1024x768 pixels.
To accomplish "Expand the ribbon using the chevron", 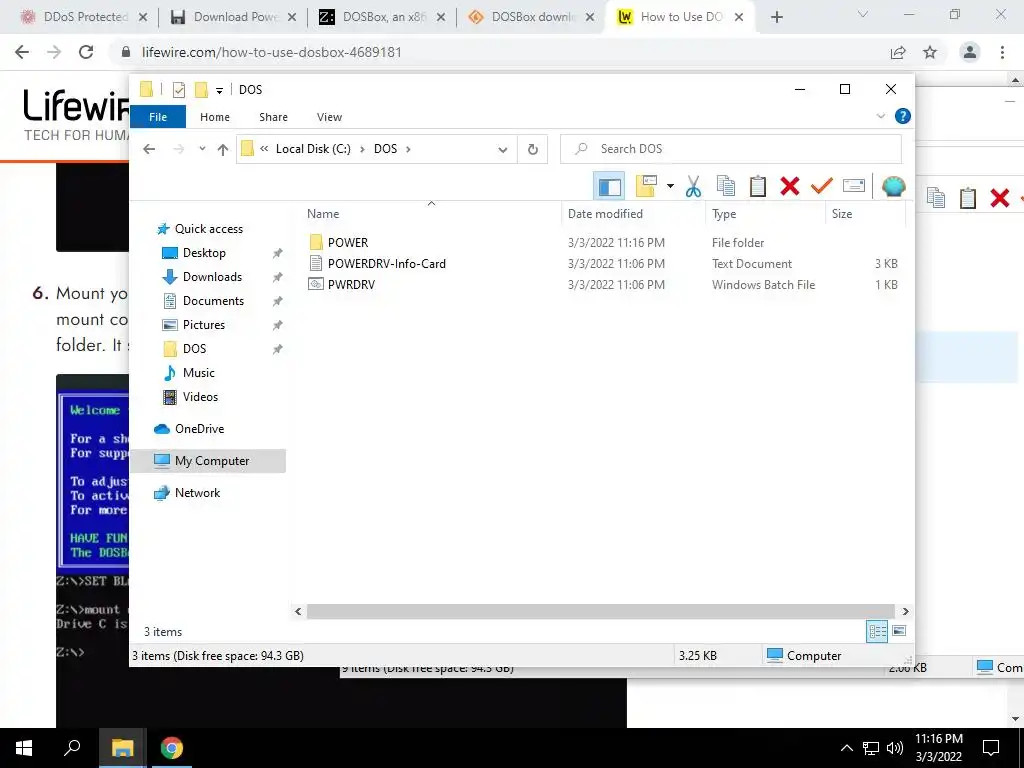I will pos(880,116).
